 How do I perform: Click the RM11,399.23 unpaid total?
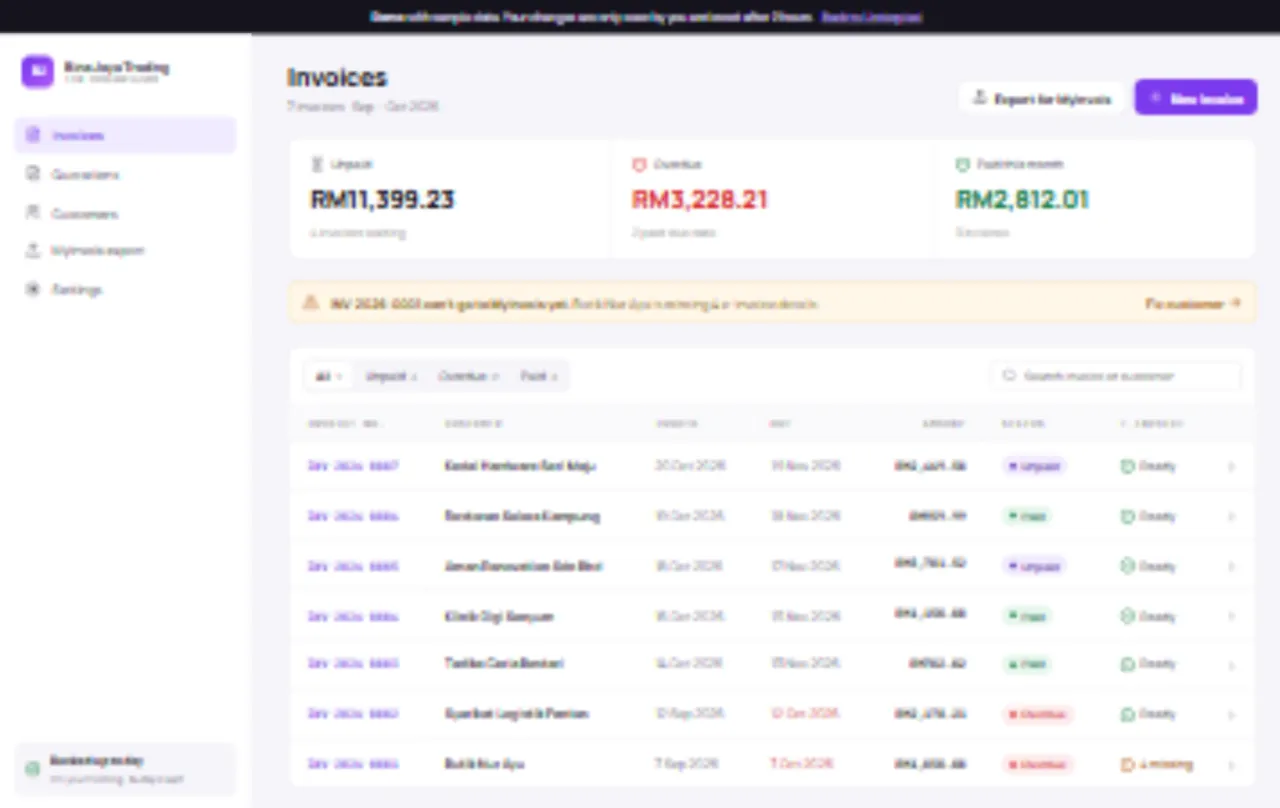pos(383,199)
